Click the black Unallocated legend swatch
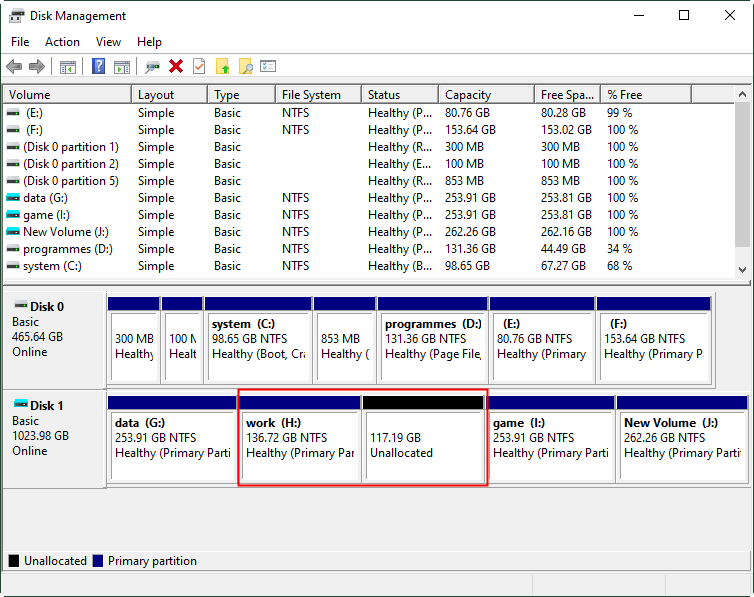The width and height of the screenshot is (754, 597). [x=14, y=560]
